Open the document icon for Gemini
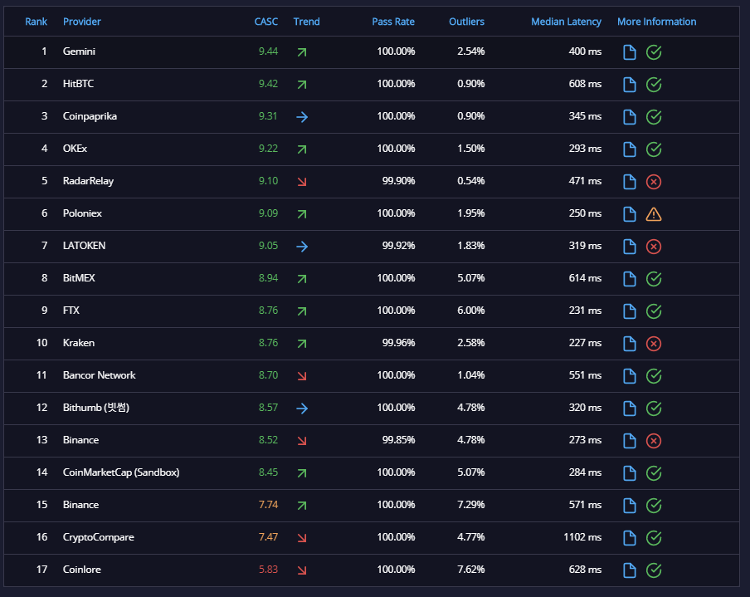This screenshot has height=597, width=750. (x=629, y=52)
